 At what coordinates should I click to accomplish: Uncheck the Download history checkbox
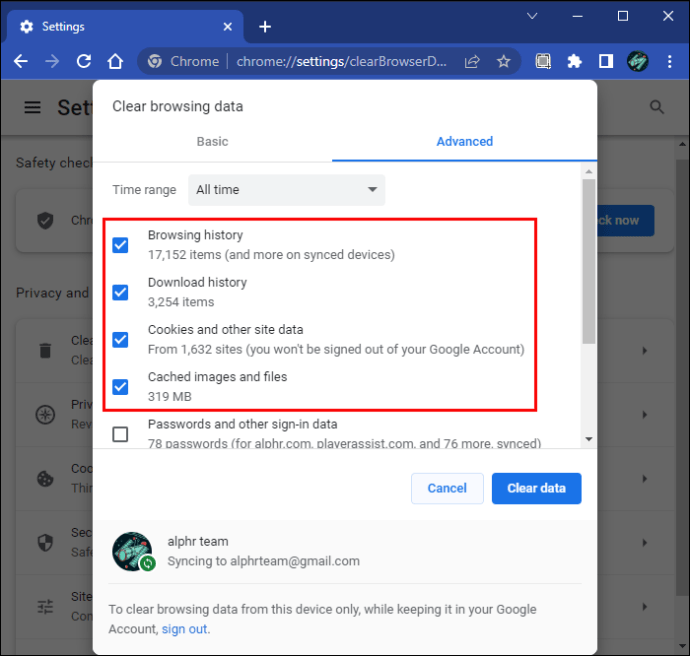120,292
